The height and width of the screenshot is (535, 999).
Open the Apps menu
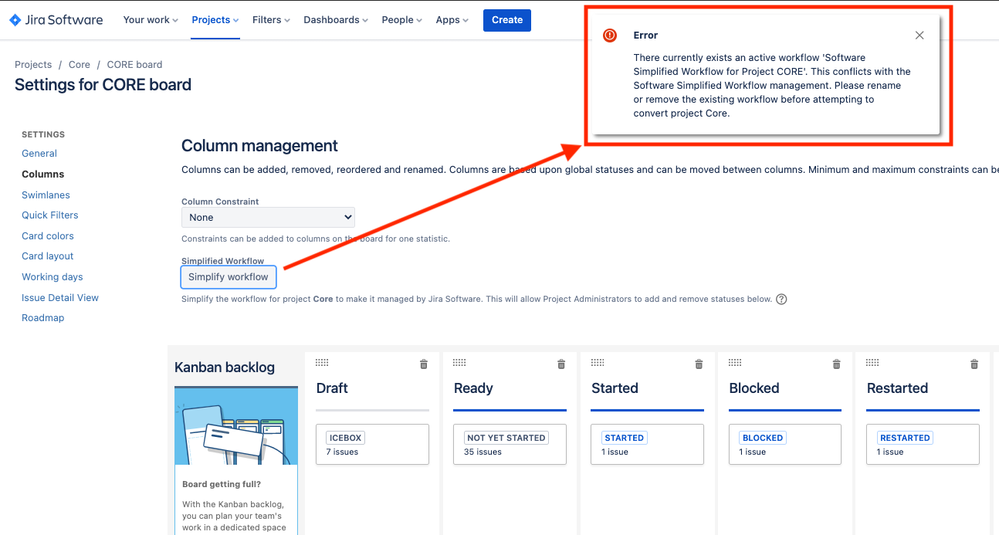[x=452, y=20]
